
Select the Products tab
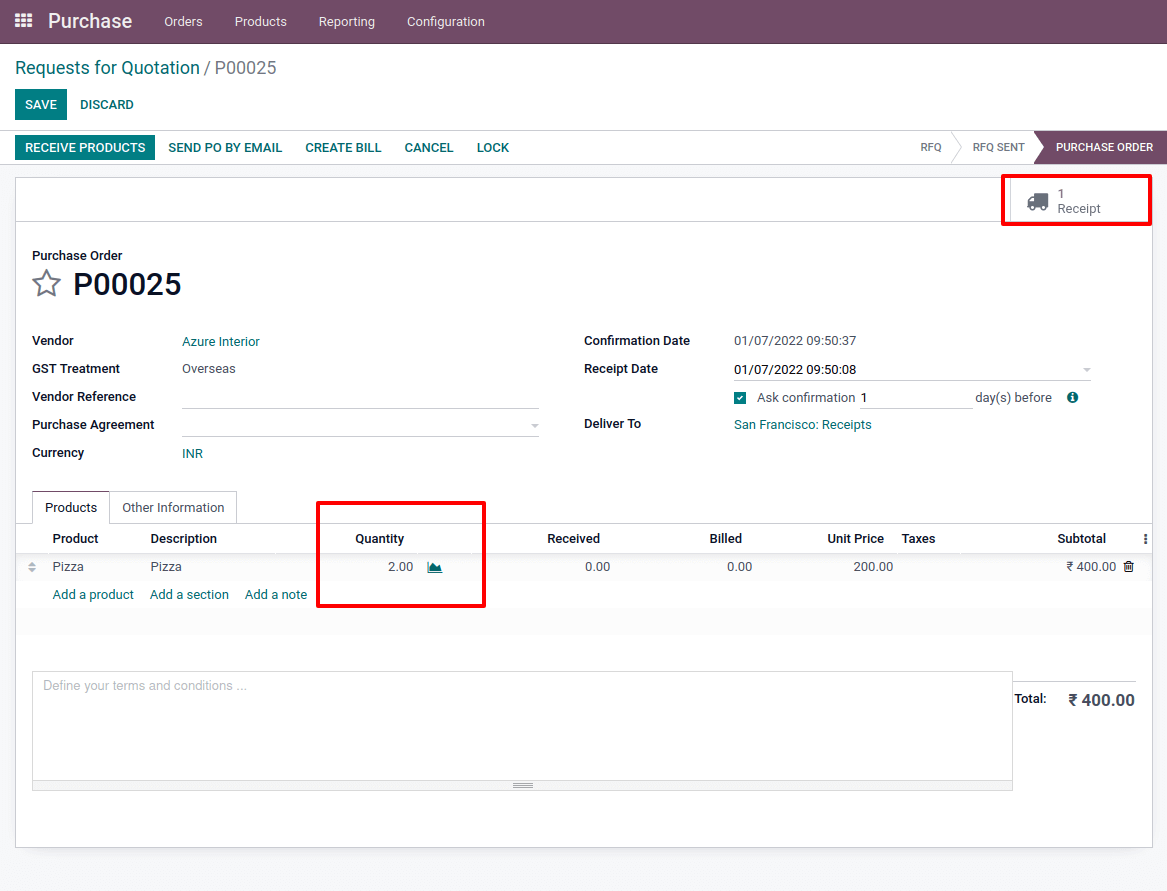pyautogui.click(x=71, y=508)
